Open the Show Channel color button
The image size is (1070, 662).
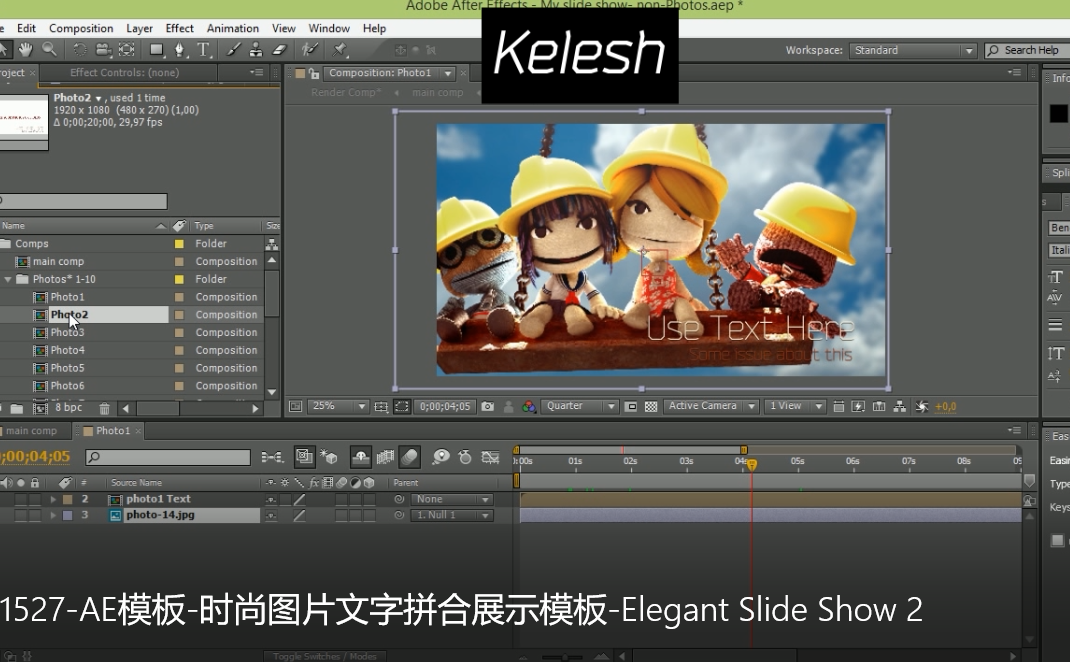(529, 406)
